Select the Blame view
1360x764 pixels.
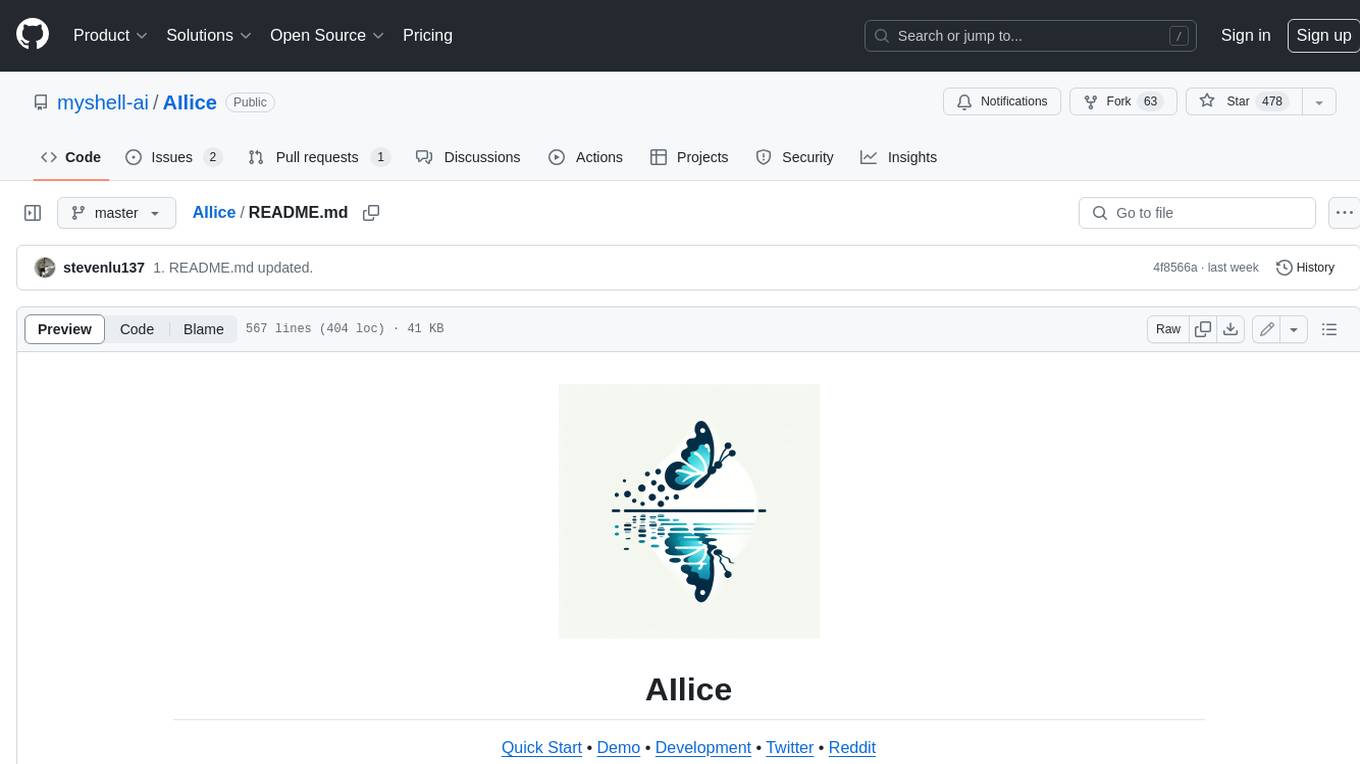[203, 329]
